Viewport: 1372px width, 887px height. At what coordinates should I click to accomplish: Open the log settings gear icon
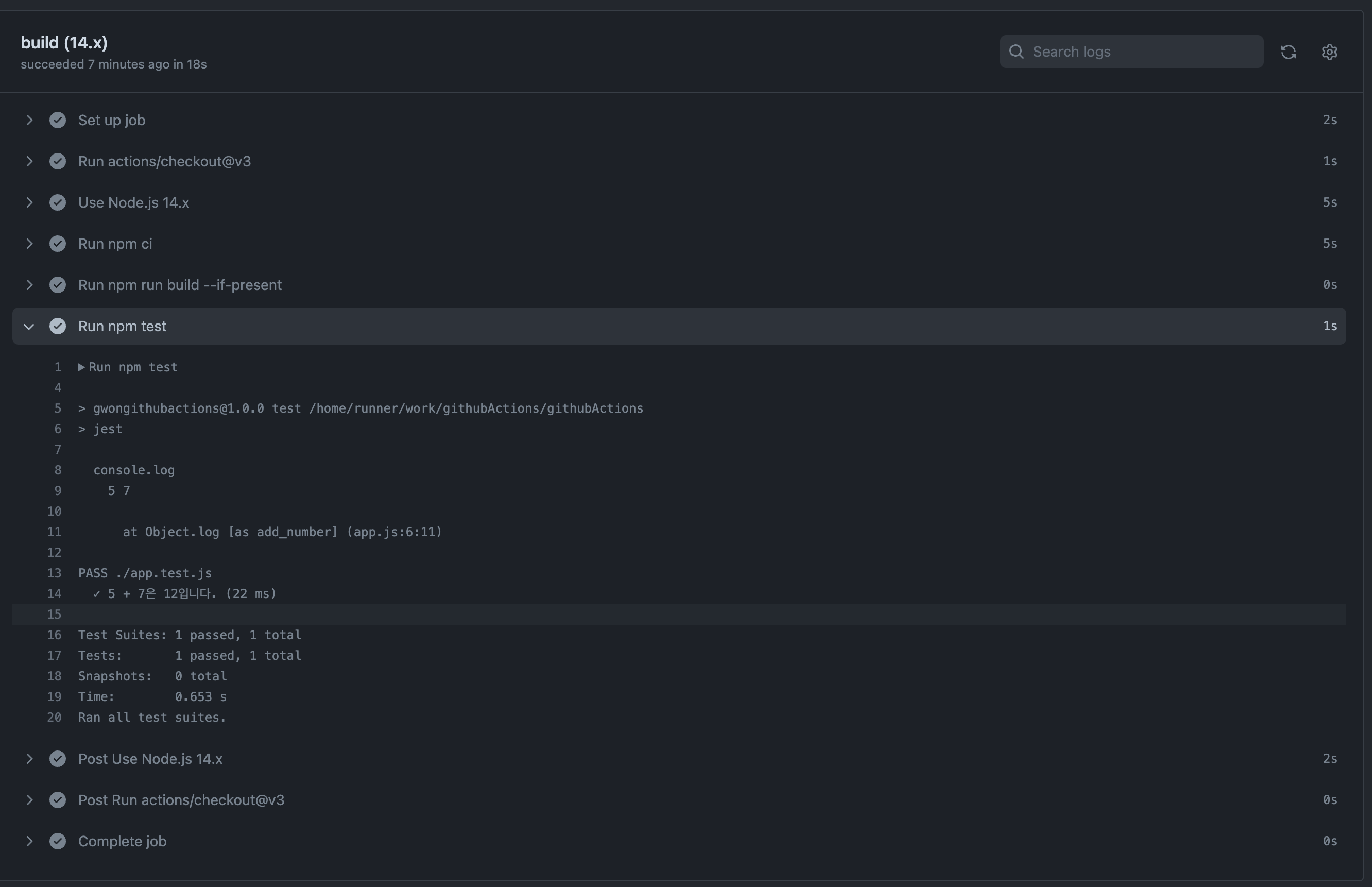pos(1329,52)
